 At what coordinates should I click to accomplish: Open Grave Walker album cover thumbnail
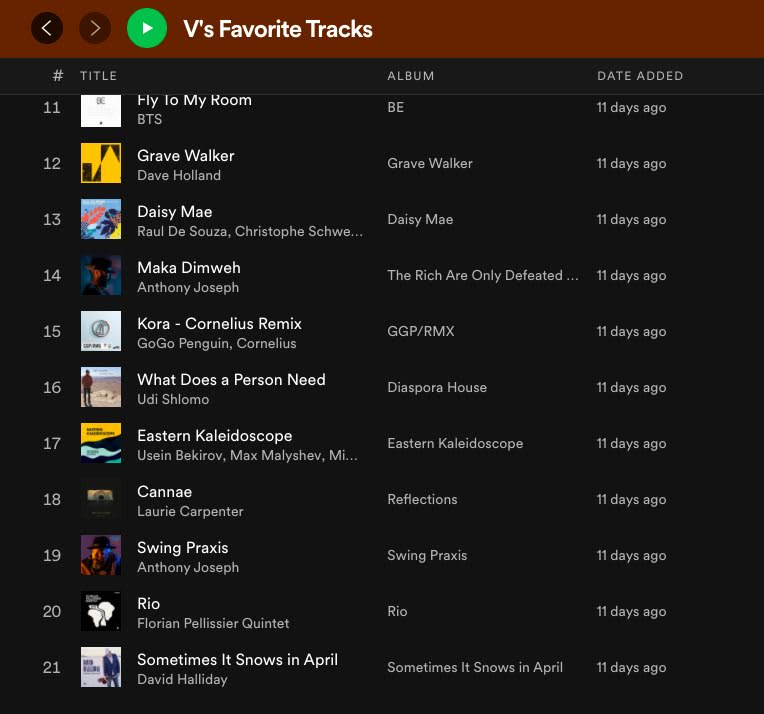101,163
